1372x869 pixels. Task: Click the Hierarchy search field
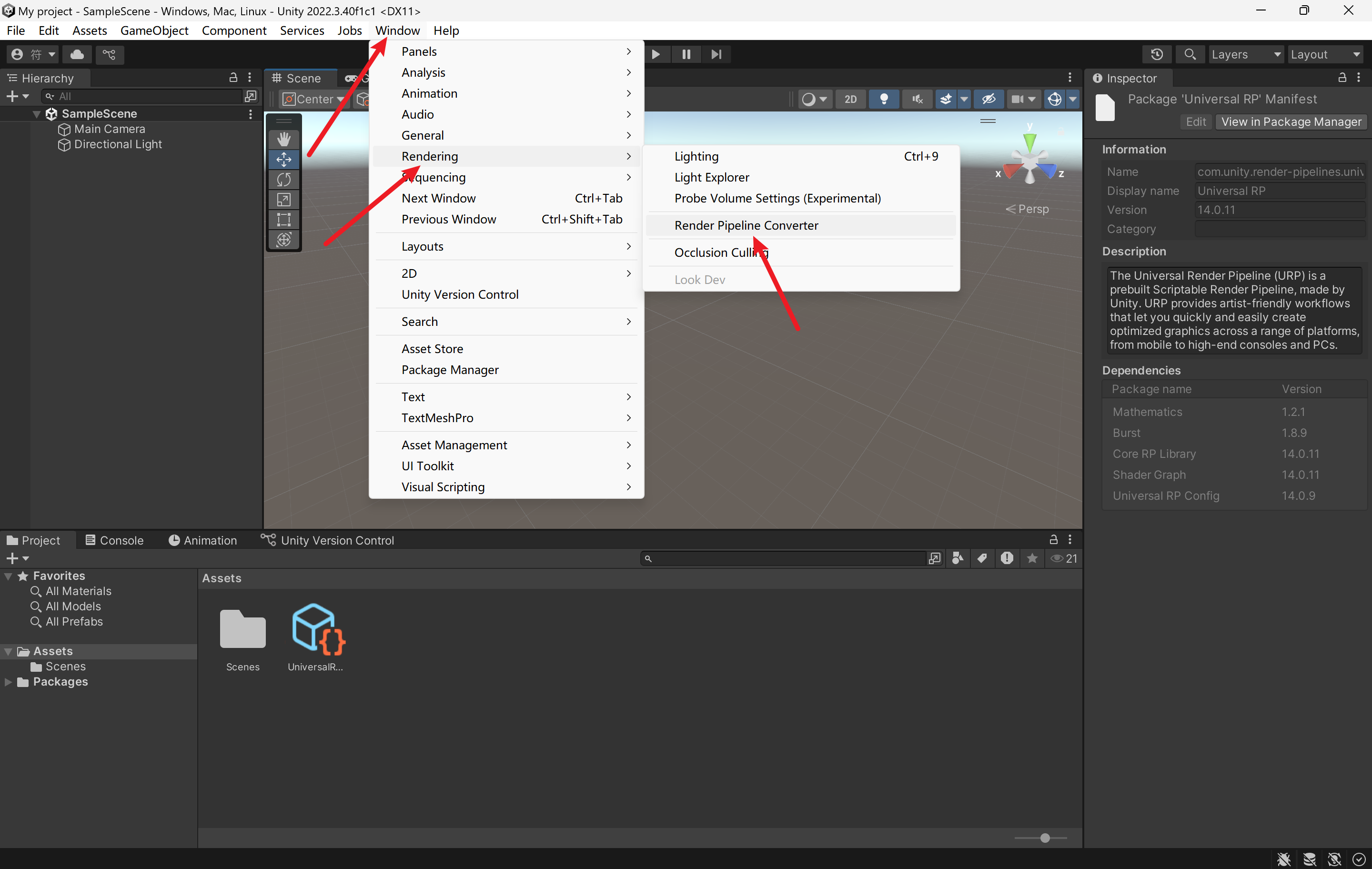pos(142,96)
